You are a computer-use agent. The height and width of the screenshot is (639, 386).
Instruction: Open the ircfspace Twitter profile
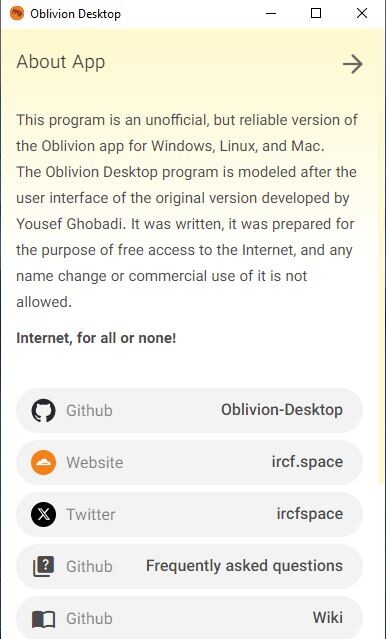(x=310, y=514)
